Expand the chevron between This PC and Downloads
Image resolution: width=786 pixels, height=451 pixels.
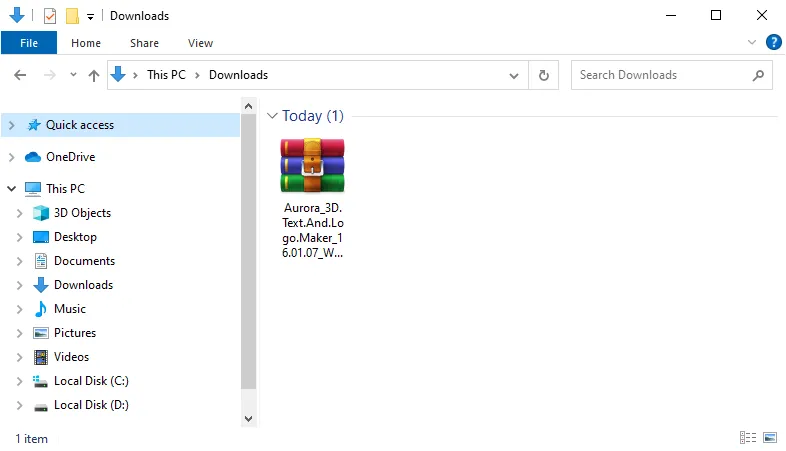coord(198,75)
